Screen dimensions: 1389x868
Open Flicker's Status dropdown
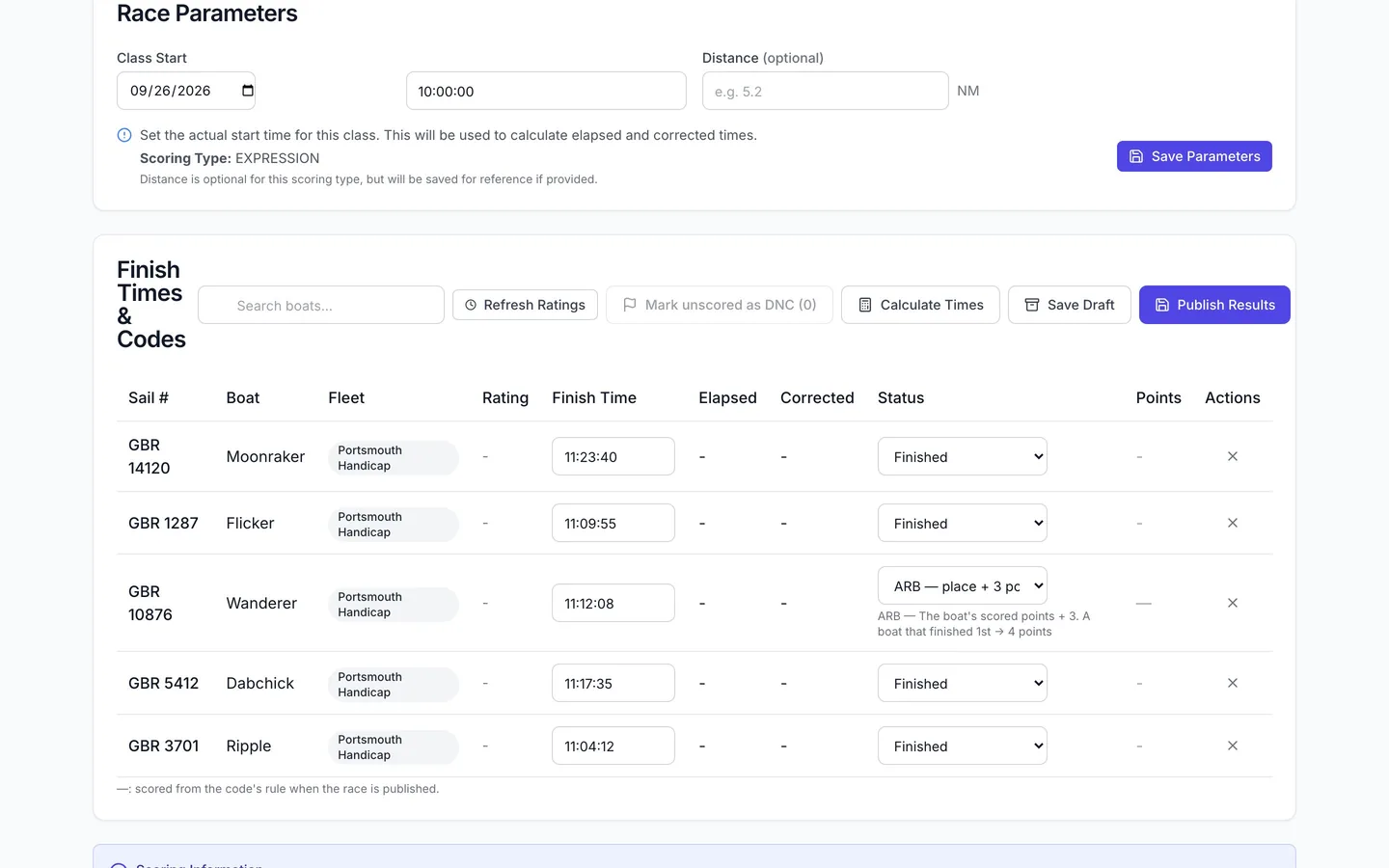tap(963, 523)
